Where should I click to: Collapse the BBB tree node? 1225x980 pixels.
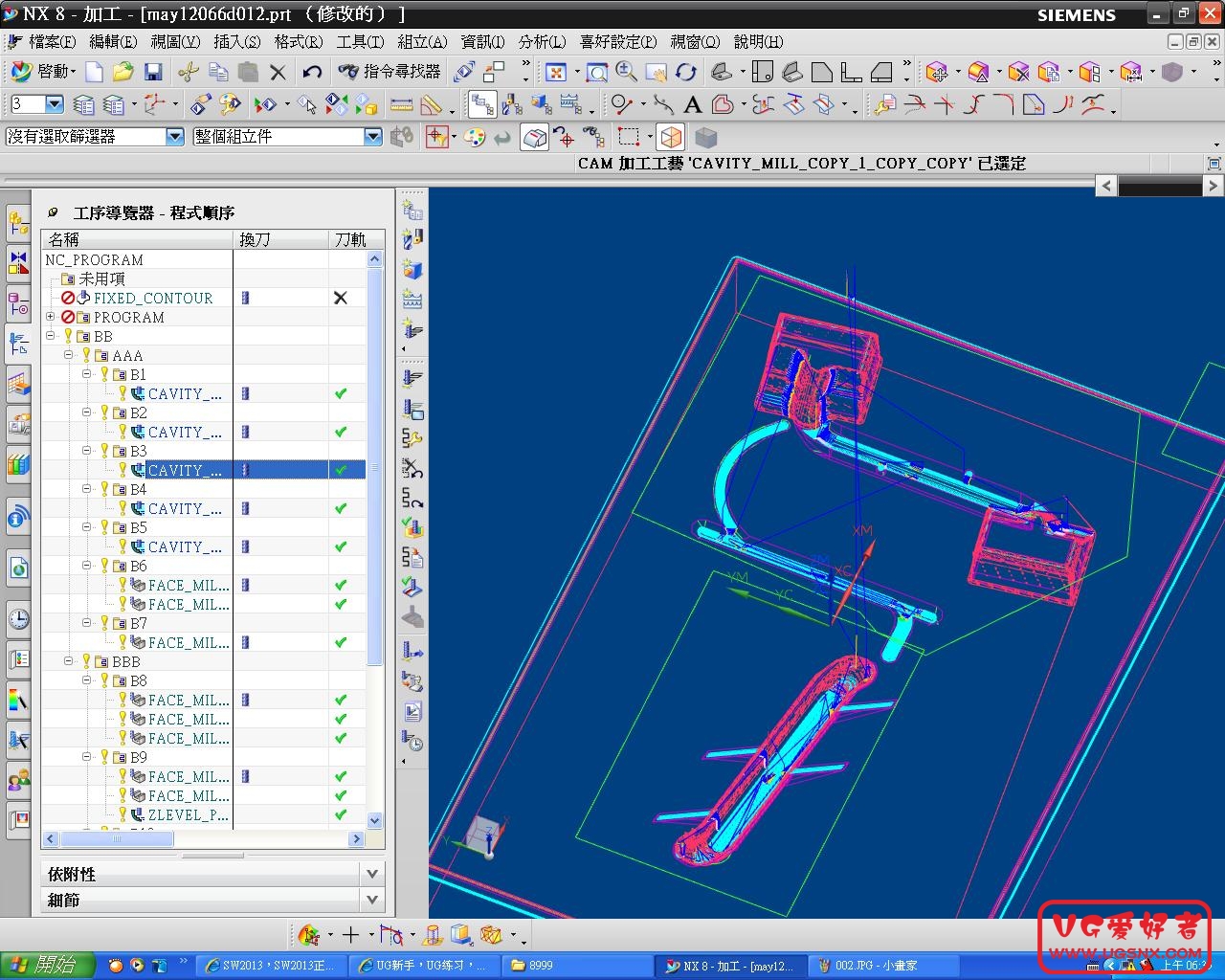coord(69,661)
